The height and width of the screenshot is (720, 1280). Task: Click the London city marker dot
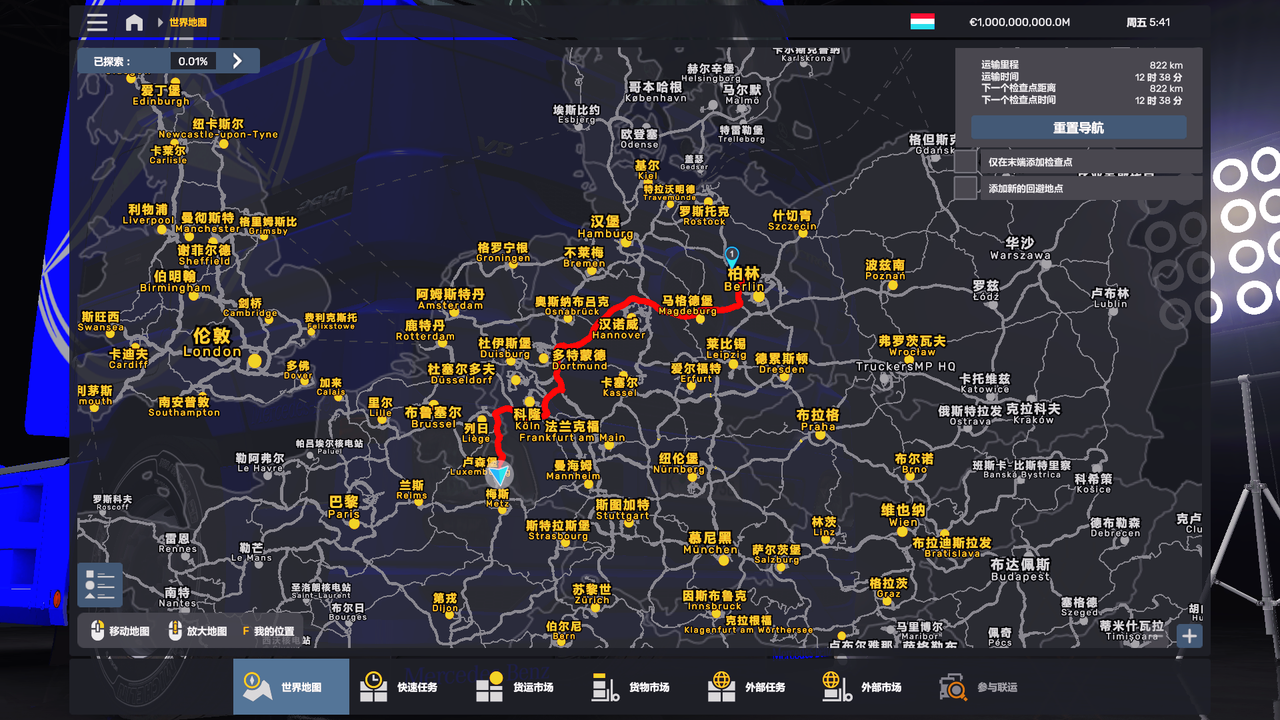coord(254,359)
